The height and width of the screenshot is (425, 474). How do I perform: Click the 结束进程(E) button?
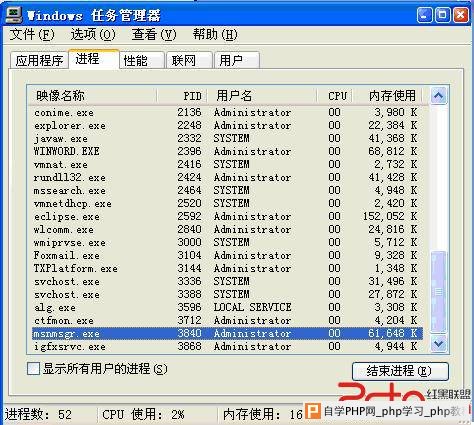(400, 371)
